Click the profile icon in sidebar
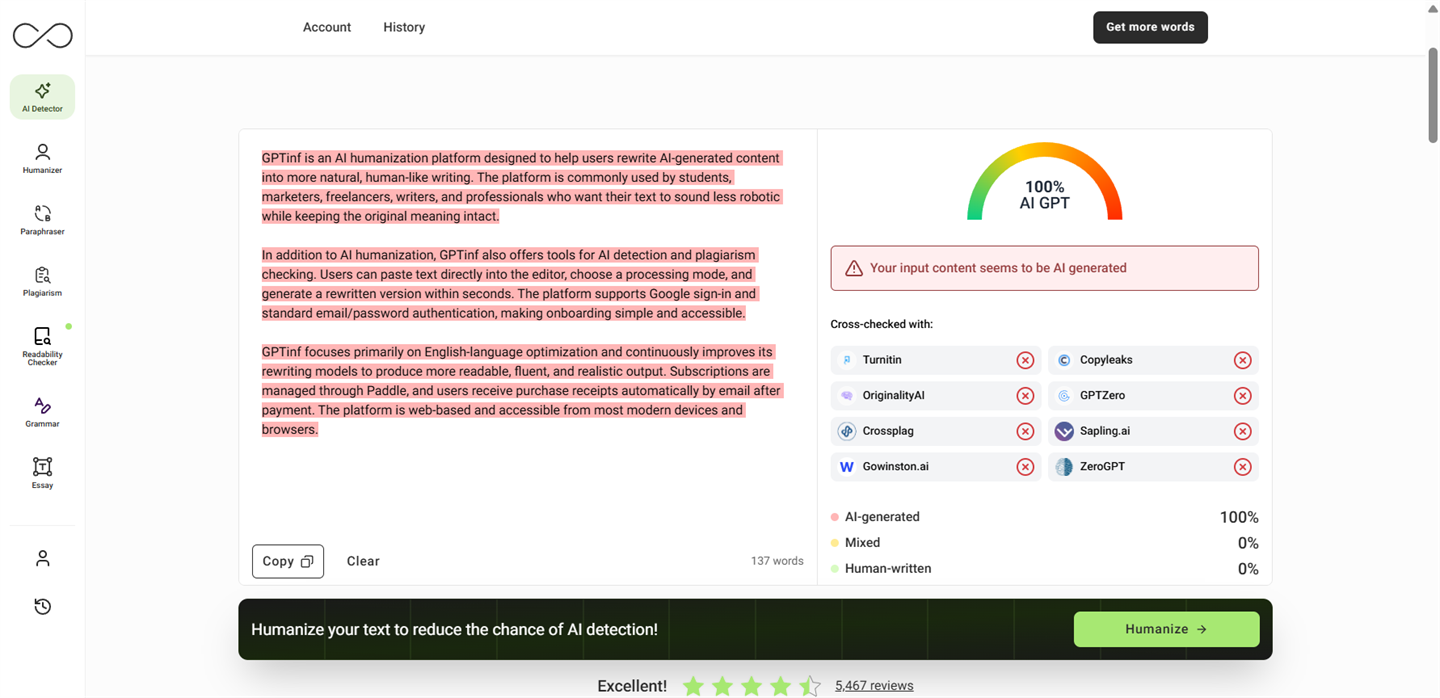This screenshot has width=1440, height=698. pos(42,558)
